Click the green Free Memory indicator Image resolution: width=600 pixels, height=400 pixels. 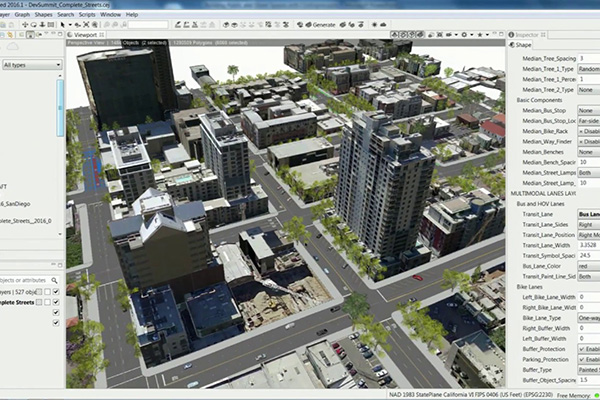click(596, 395)
